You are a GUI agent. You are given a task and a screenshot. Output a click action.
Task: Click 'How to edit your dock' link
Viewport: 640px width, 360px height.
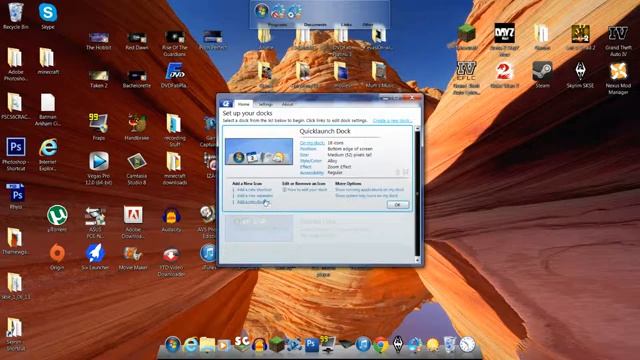coord(307,190)
